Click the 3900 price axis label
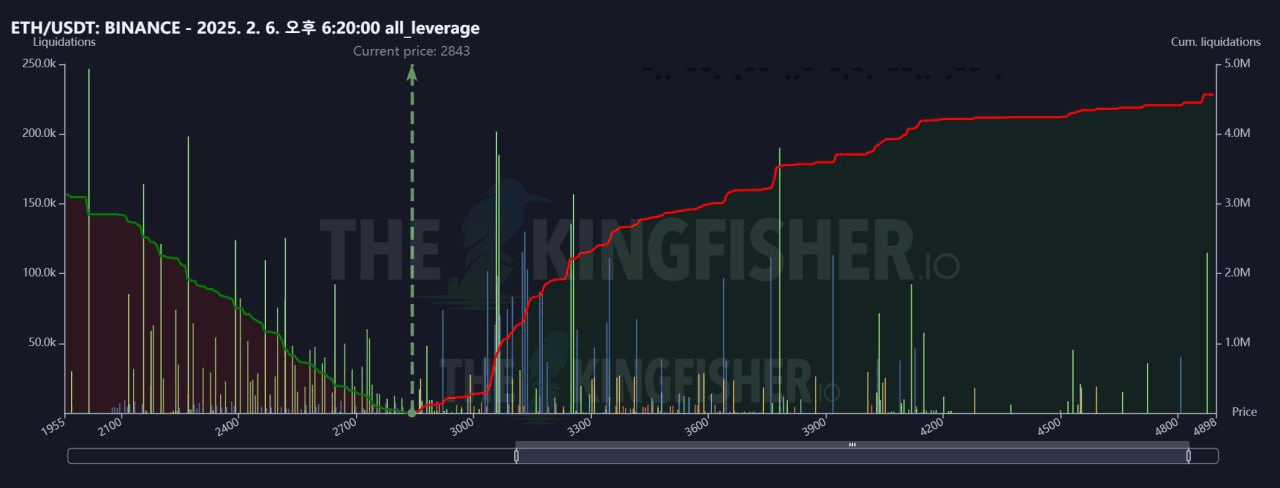1280x488 pixels. (812, 427)
